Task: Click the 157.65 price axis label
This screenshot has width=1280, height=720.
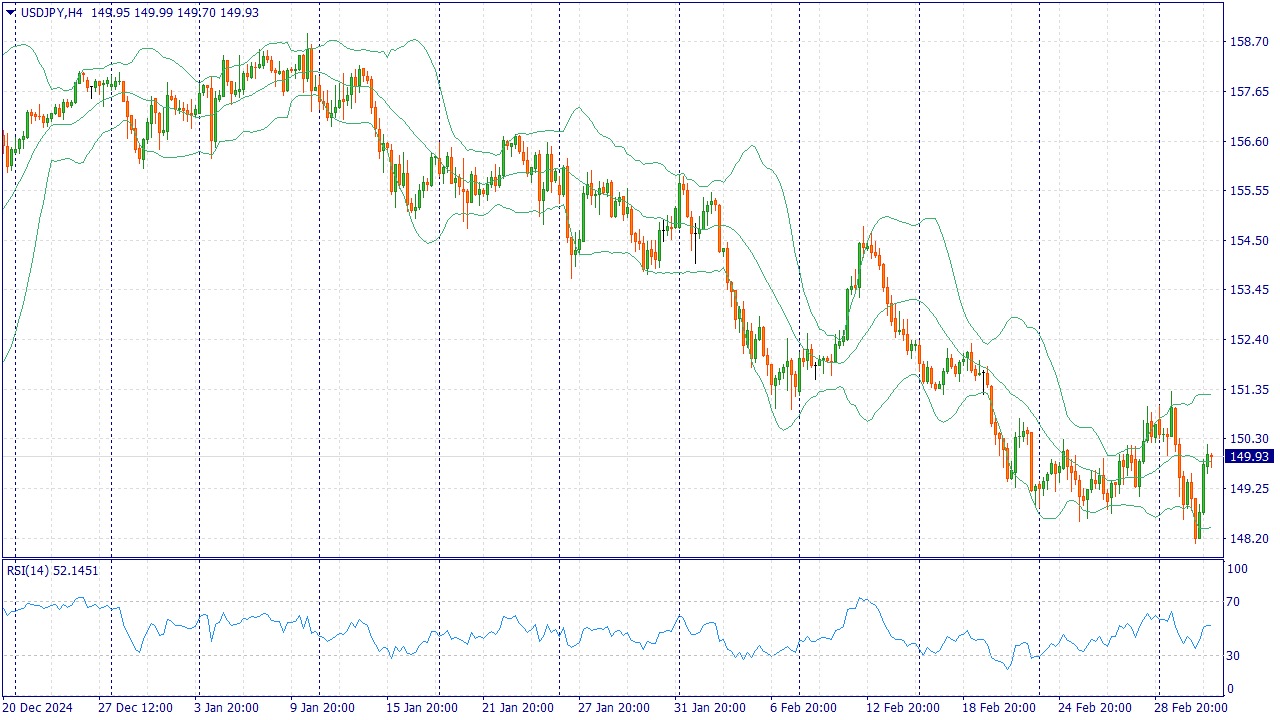Action: coord(1248,92)
